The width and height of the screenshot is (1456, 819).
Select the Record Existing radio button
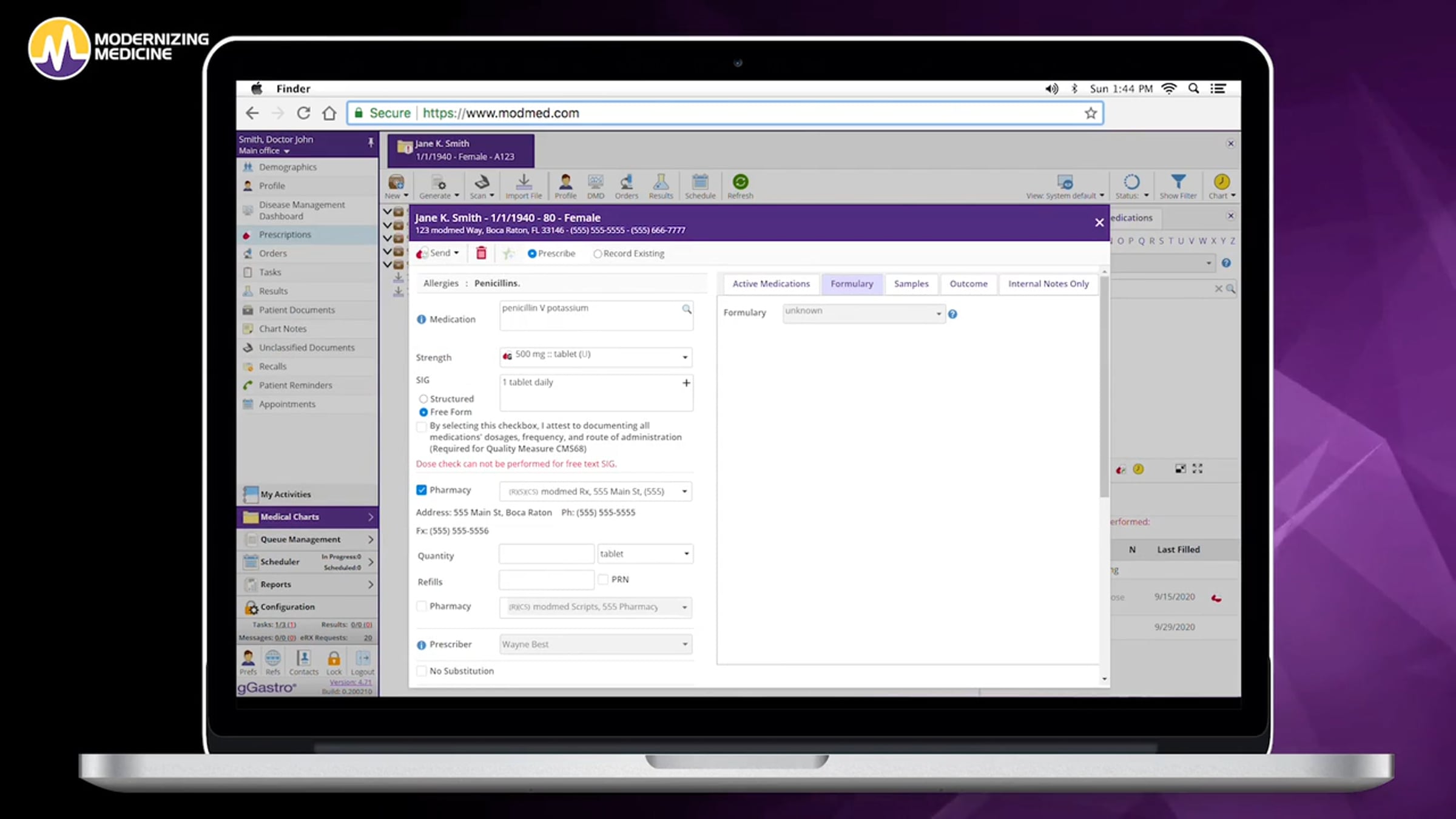point(598,254)
